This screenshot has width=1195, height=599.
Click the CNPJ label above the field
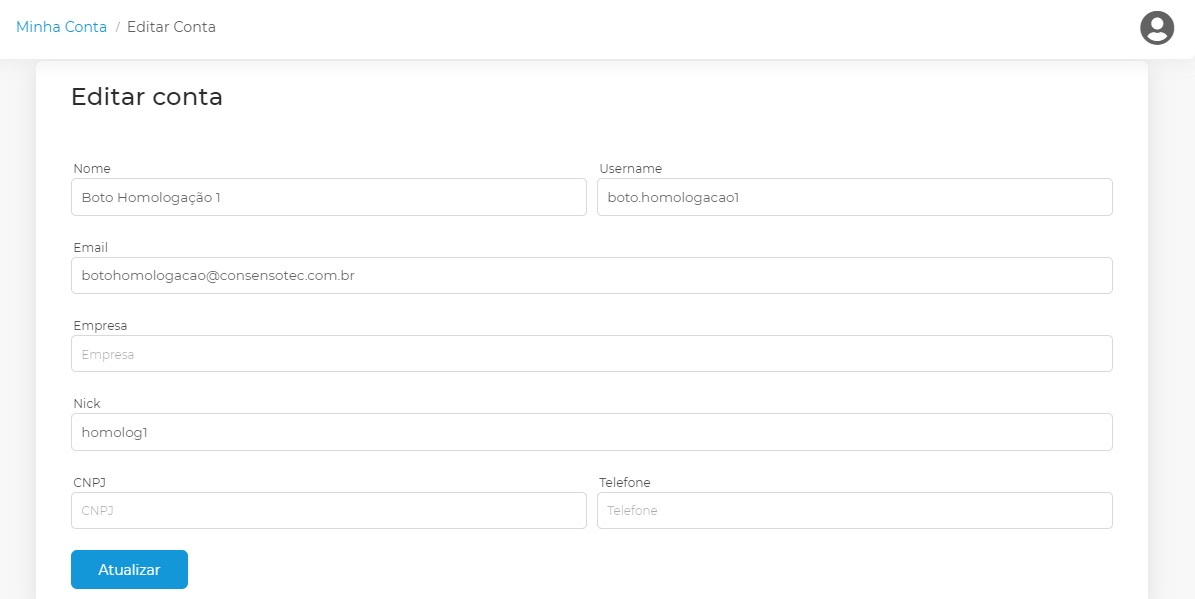[x=90, y=482]
